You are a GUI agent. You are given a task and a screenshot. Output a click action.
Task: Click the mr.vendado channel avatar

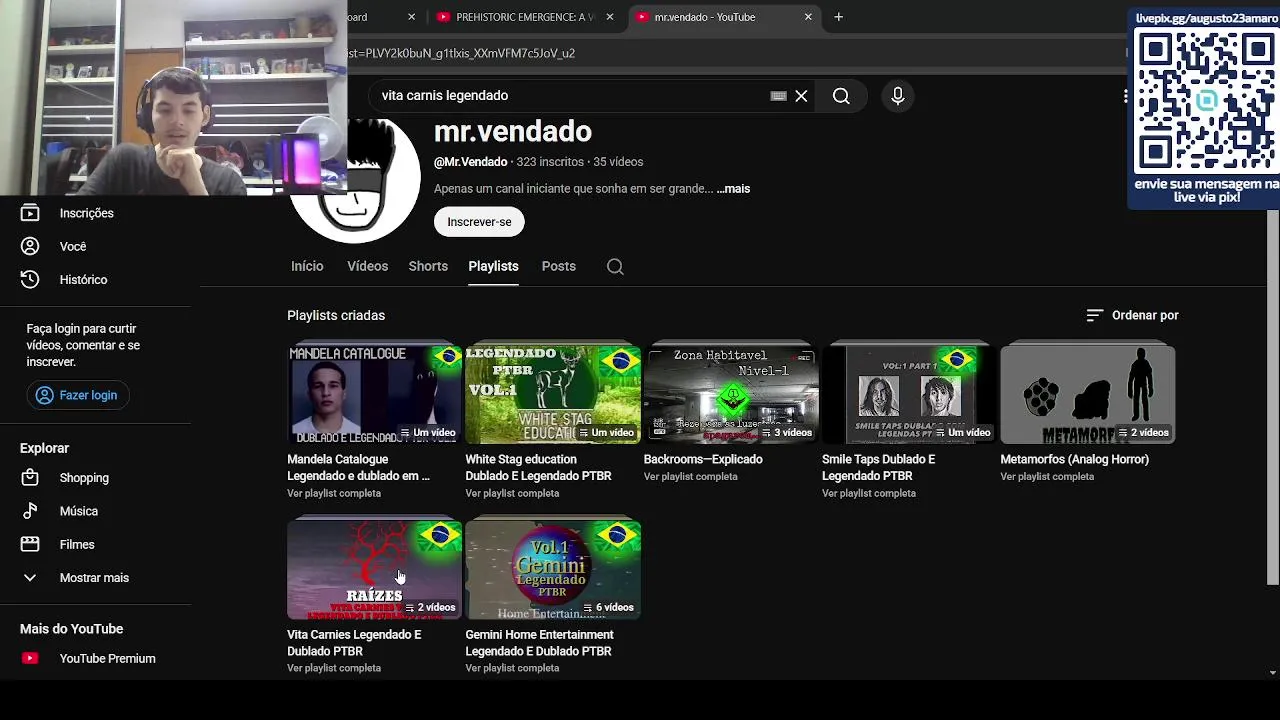[x=354, y=181]
